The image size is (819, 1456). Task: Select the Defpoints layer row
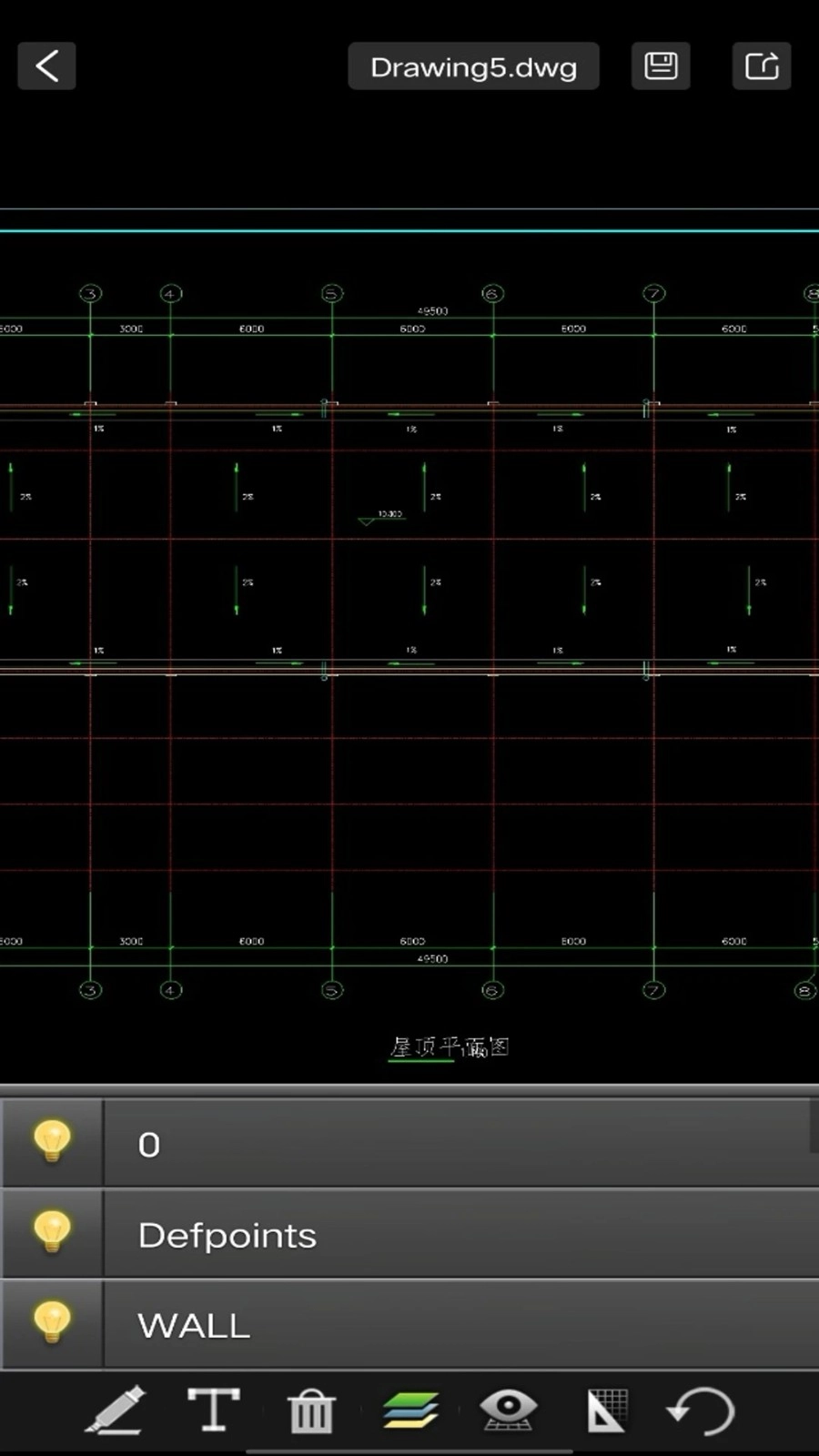pyautogui.click(x=455, y=1235)
